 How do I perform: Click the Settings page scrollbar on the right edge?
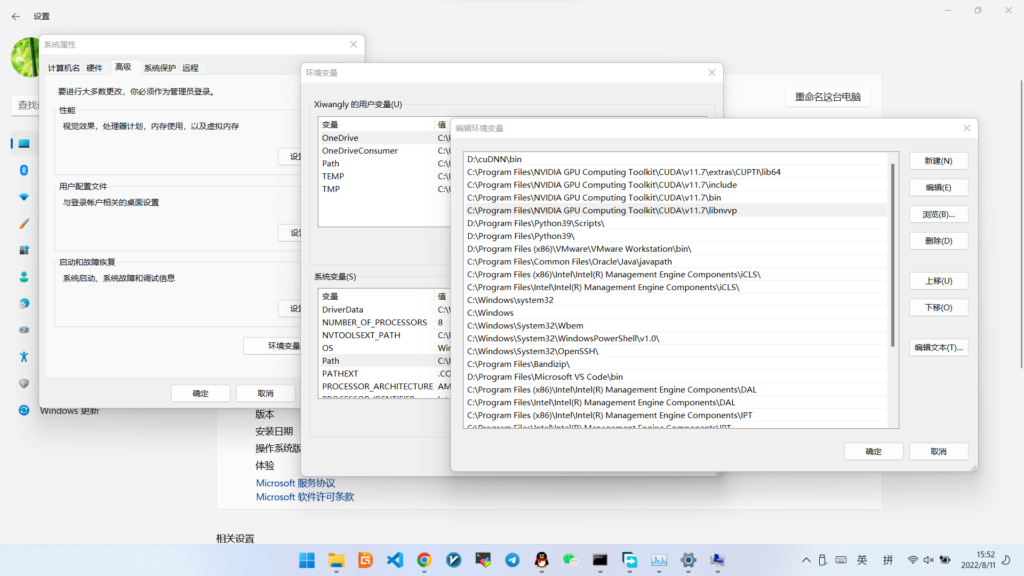point(1021,224)
